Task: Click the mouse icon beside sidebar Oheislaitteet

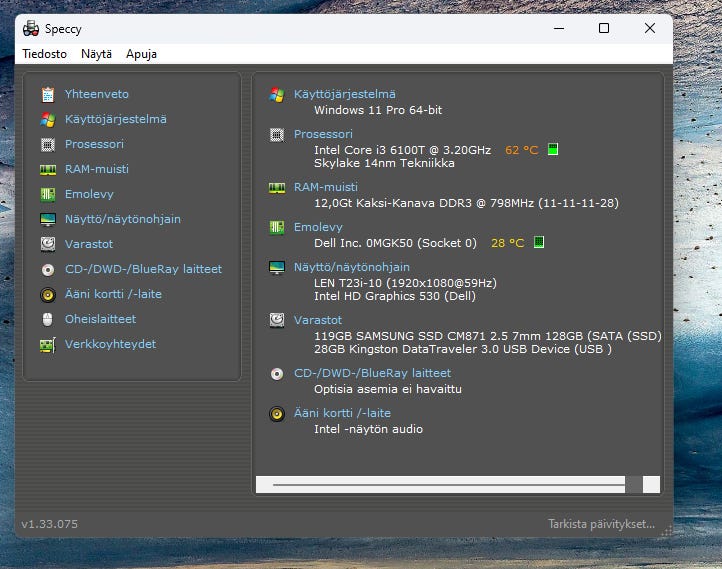Action: pos(47,319)
